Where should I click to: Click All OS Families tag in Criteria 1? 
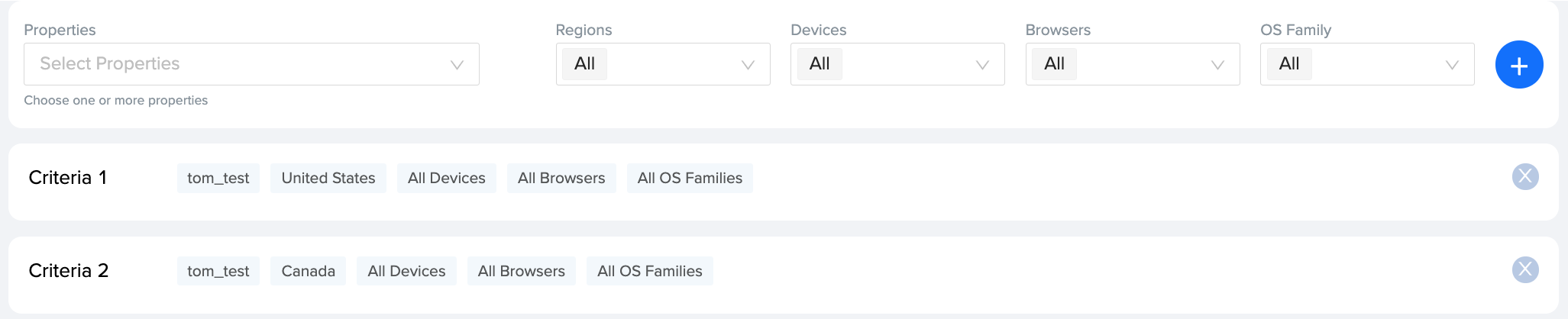(690, 178)
